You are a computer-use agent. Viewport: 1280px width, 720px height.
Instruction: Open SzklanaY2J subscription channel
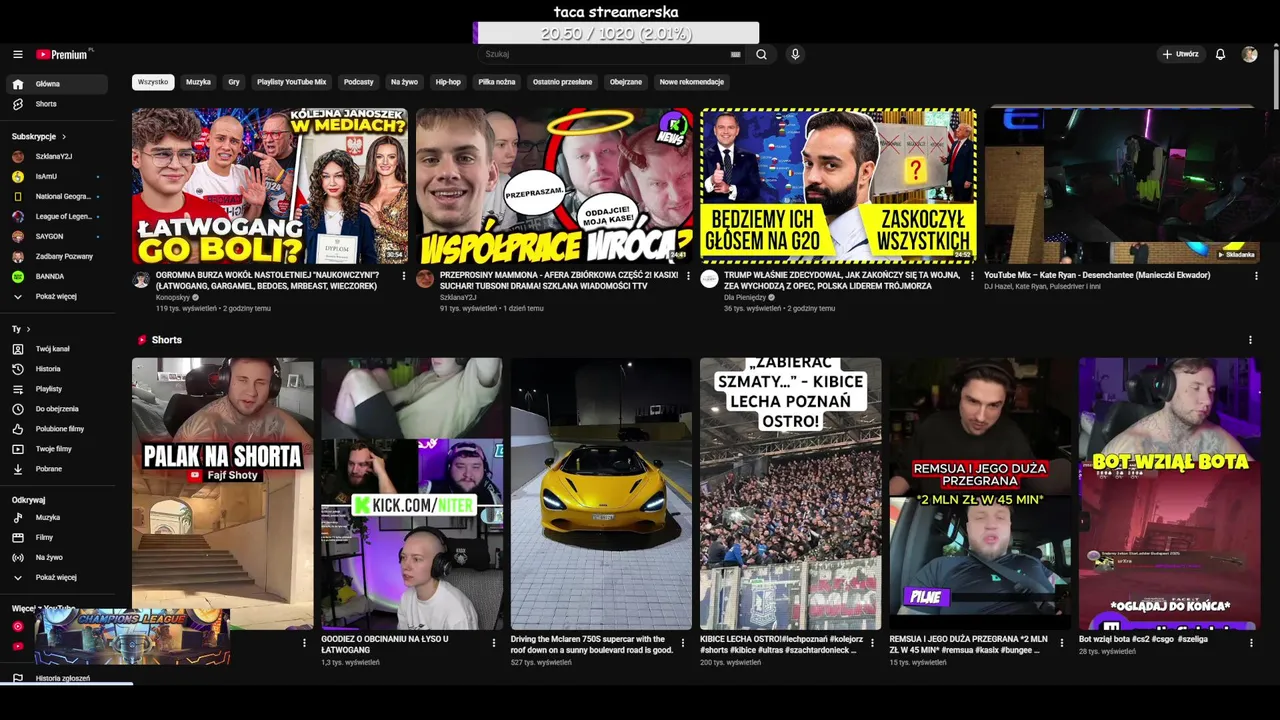57,156
